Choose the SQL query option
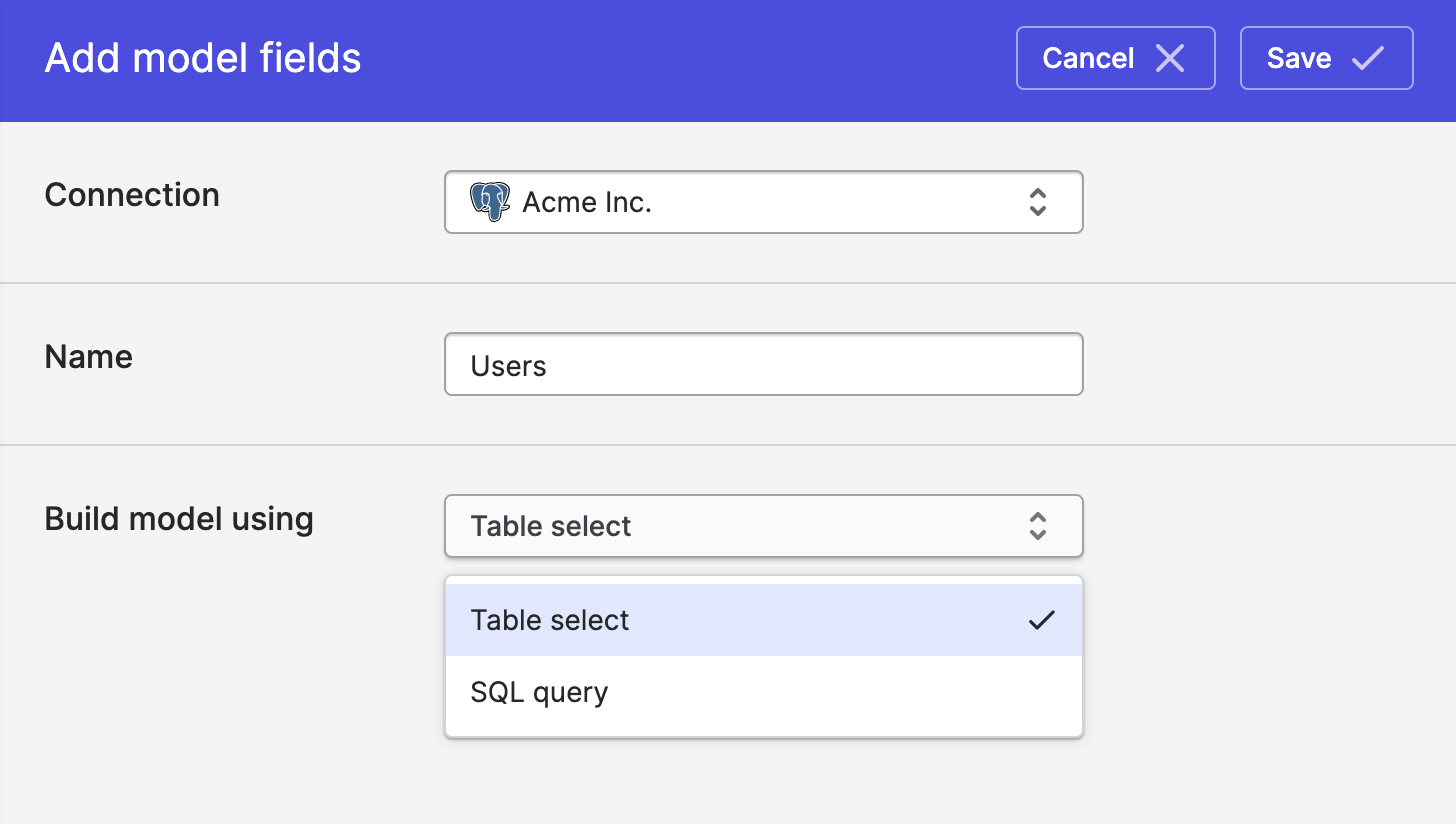 [x=763, y=692]
